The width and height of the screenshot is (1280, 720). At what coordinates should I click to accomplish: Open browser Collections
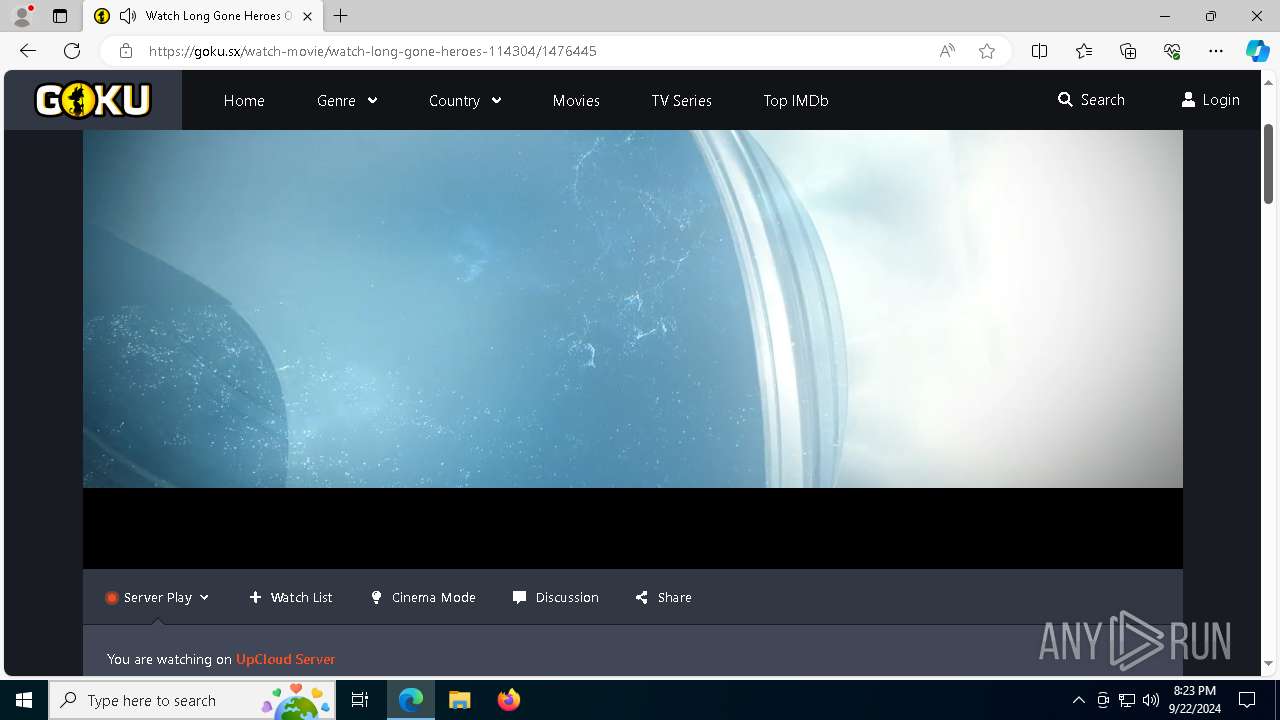(x=1128, y=51)
